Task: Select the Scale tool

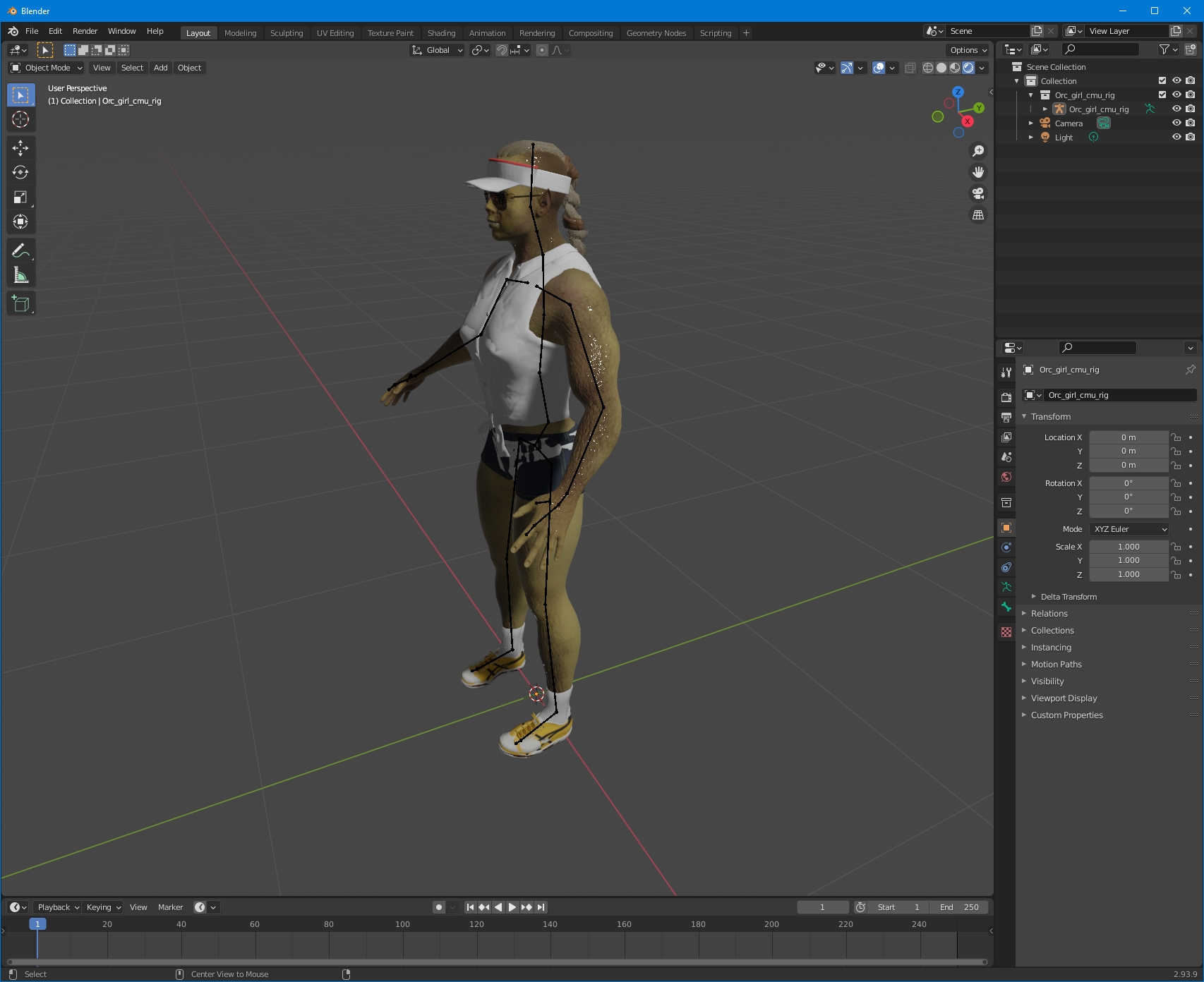Action: point(20,197)
